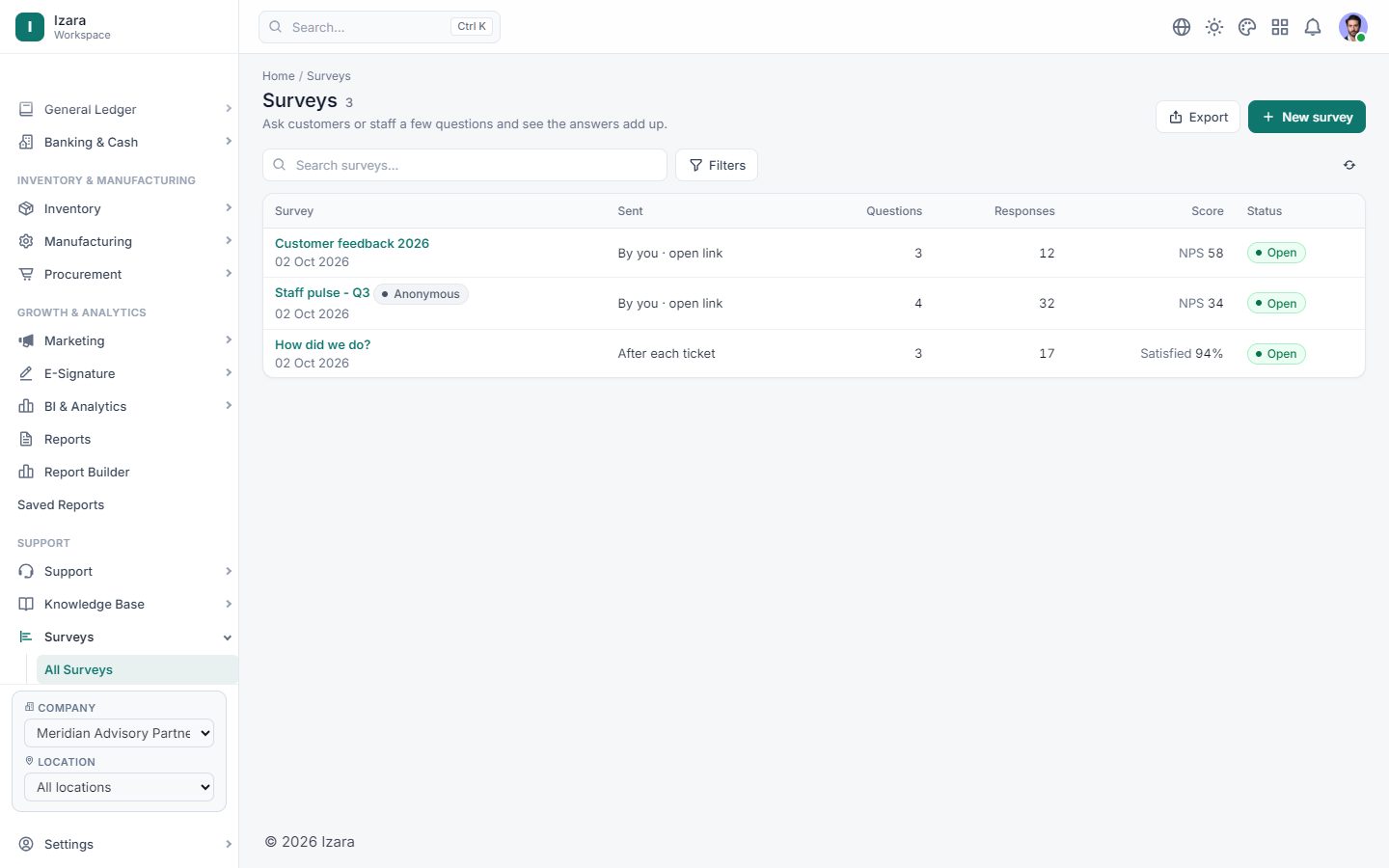Select All Surveys menu item
The width and height of the screenshot is (1389, 868).
point(137,669)
